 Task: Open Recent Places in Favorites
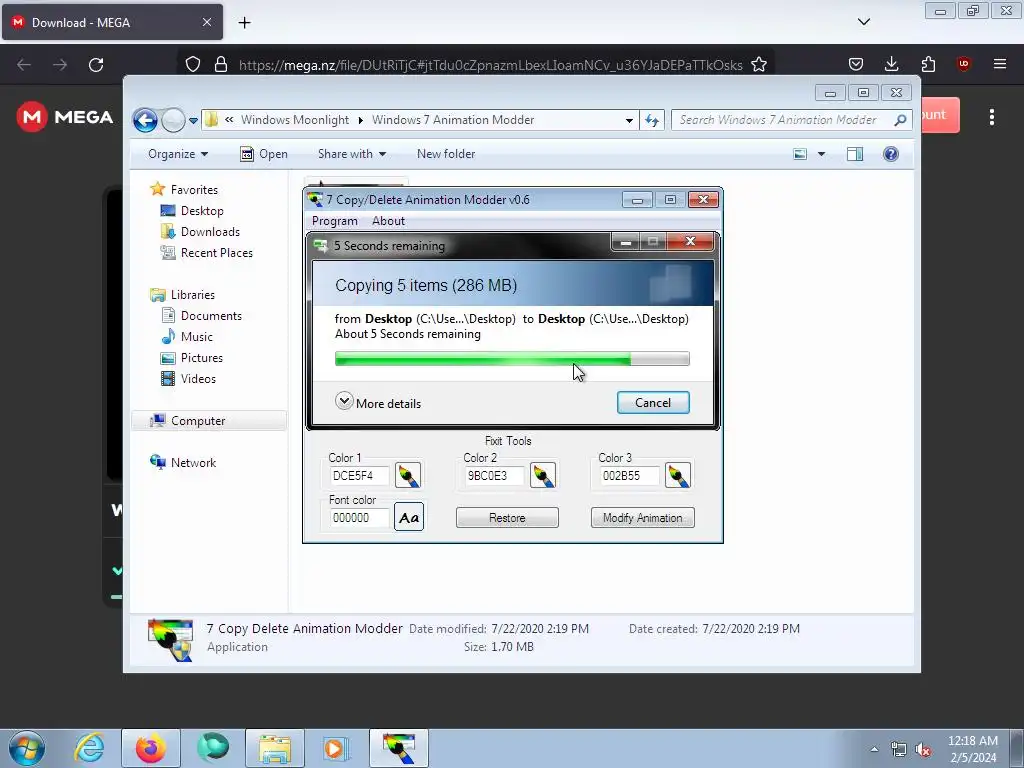point(216,253)
